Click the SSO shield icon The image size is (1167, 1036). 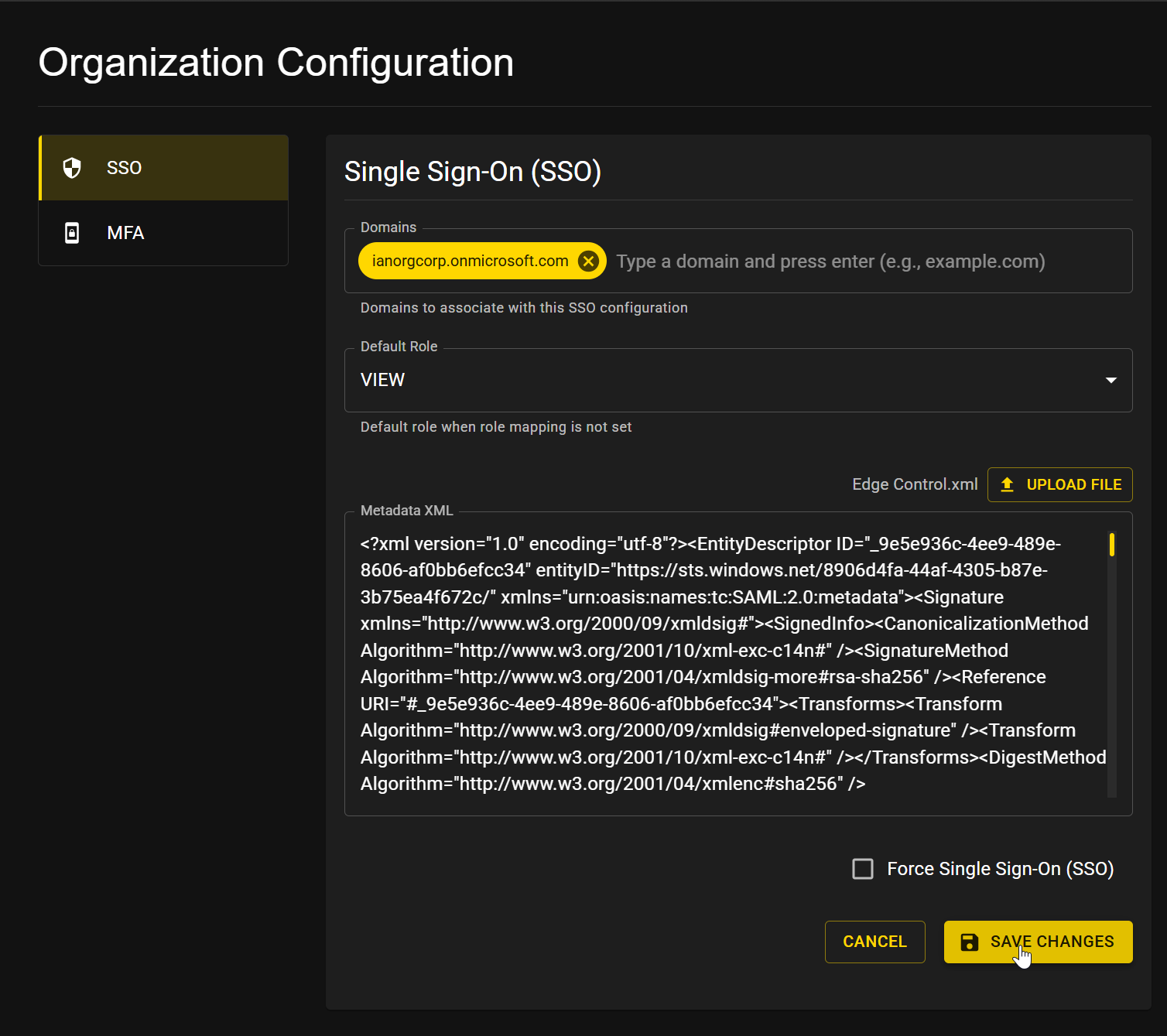click(x=72, y=168)
